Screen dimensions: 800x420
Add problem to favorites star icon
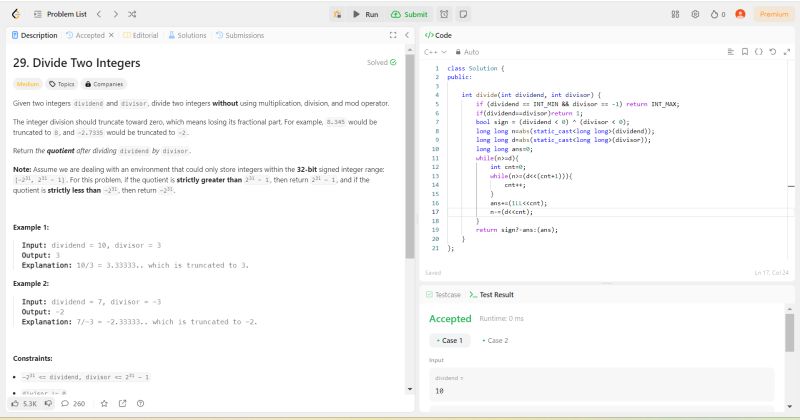tap(104, 403)
